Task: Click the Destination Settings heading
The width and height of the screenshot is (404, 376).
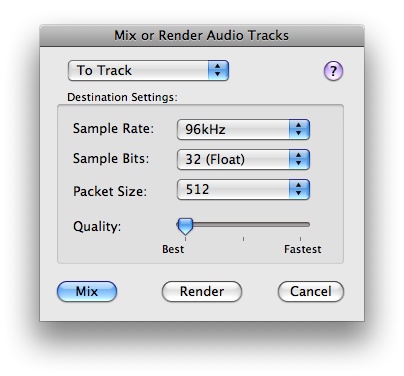Action: tap(122, 97)
